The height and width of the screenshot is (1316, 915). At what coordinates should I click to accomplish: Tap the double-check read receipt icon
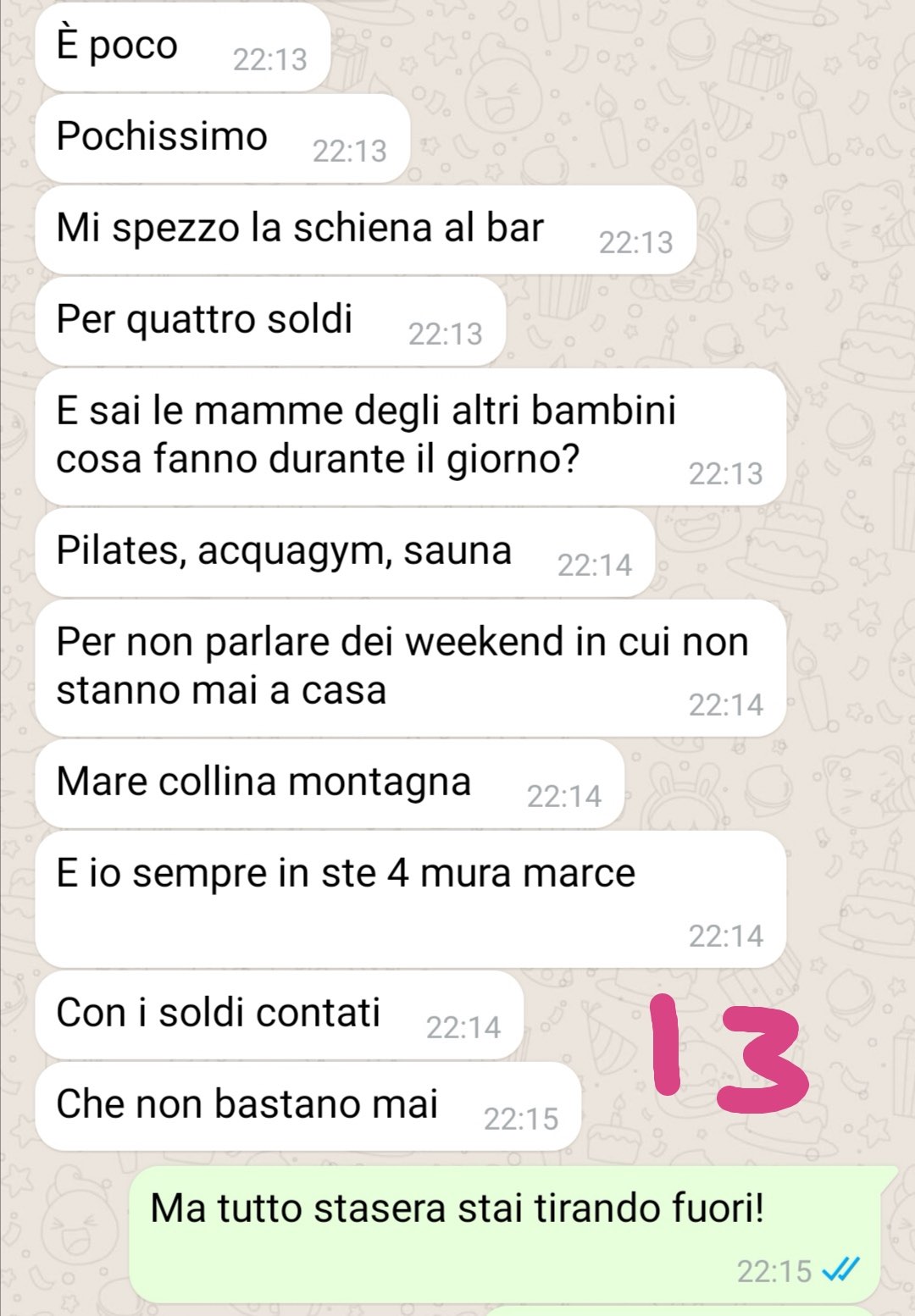coord(841,1269)
